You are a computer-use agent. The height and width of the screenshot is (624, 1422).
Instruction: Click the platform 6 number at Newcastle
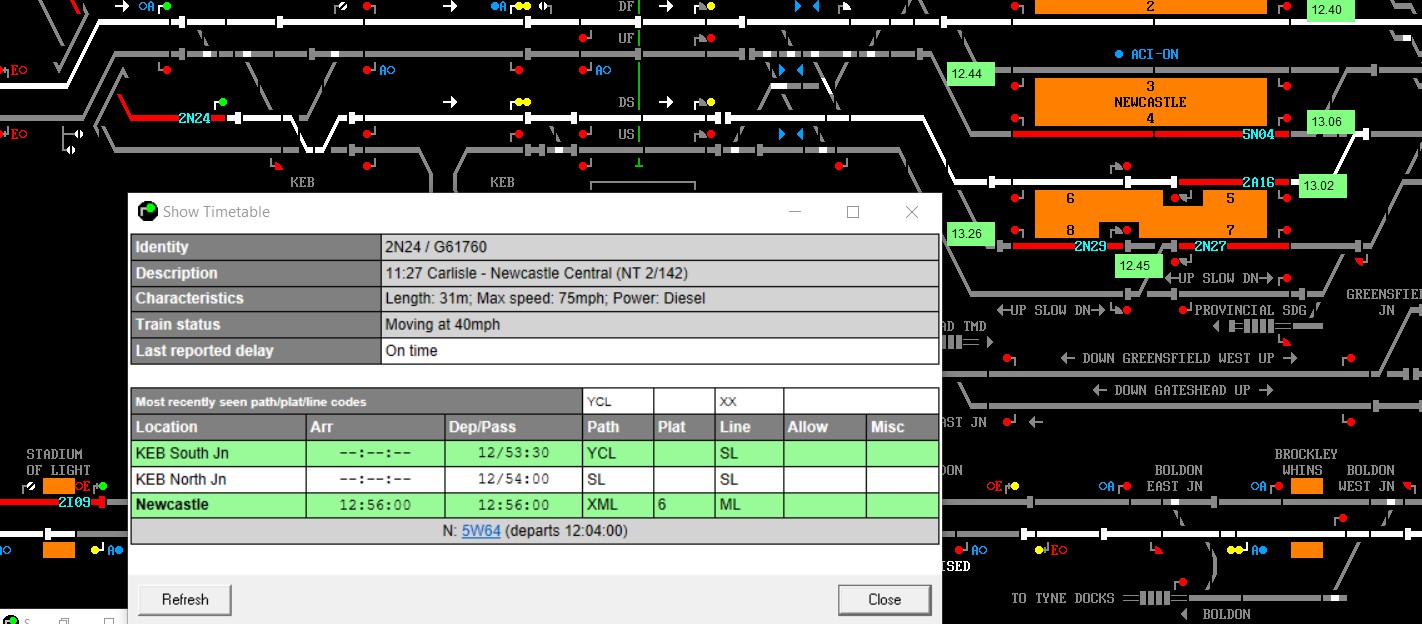1070,199
